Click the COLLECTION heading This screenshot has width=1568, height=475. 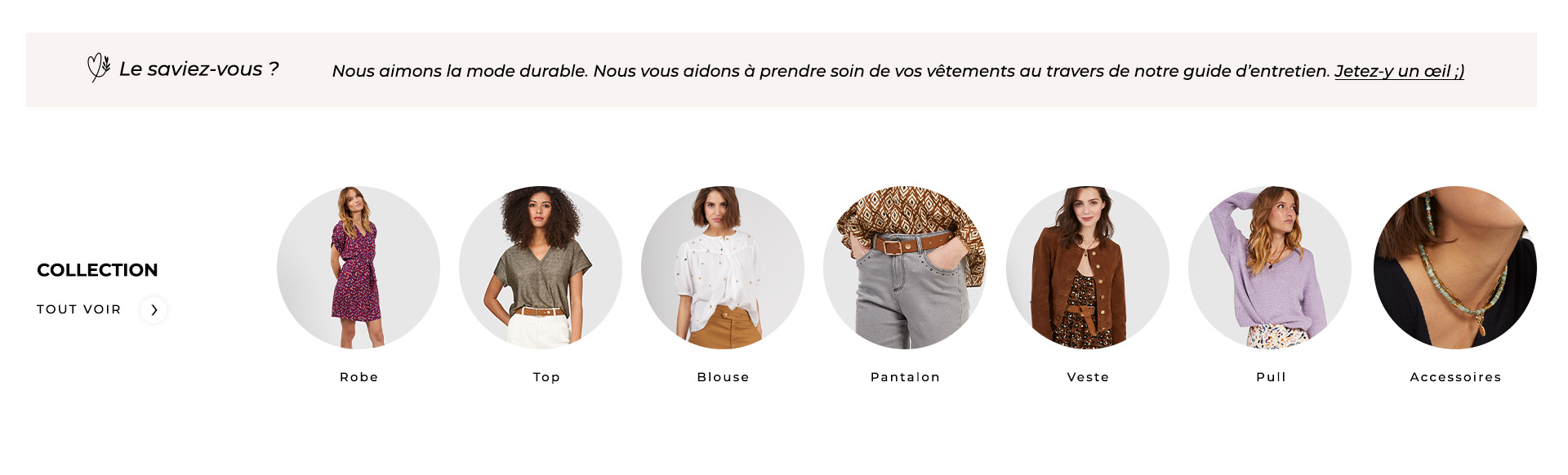[x=97, y=270]
